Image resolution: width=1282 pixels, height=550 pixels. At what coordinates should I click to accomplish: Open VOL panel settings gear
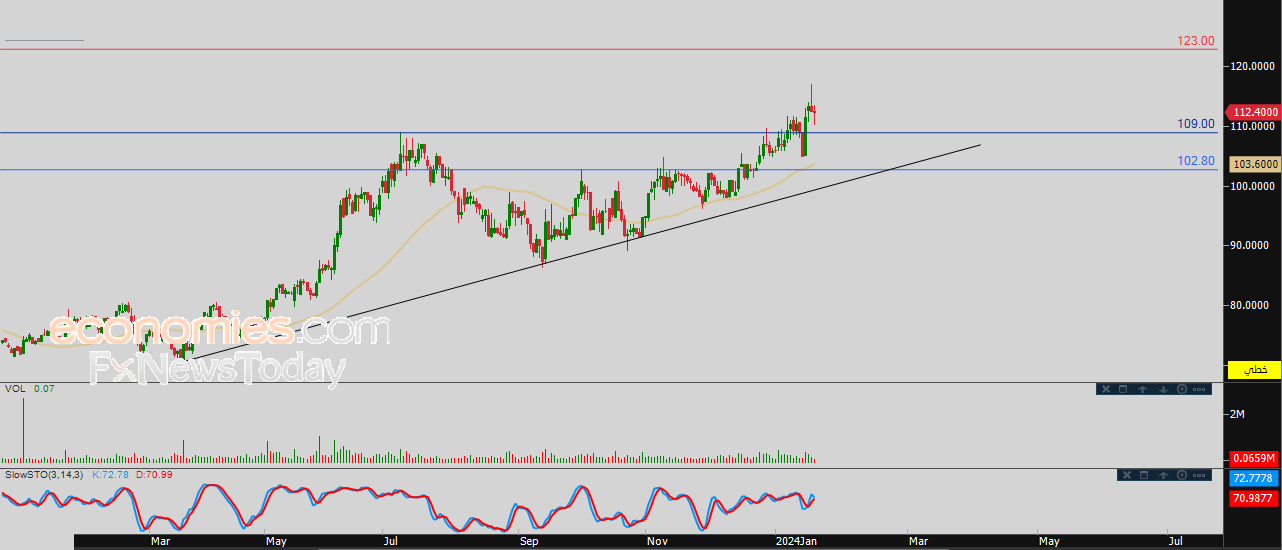(1182, 389)
